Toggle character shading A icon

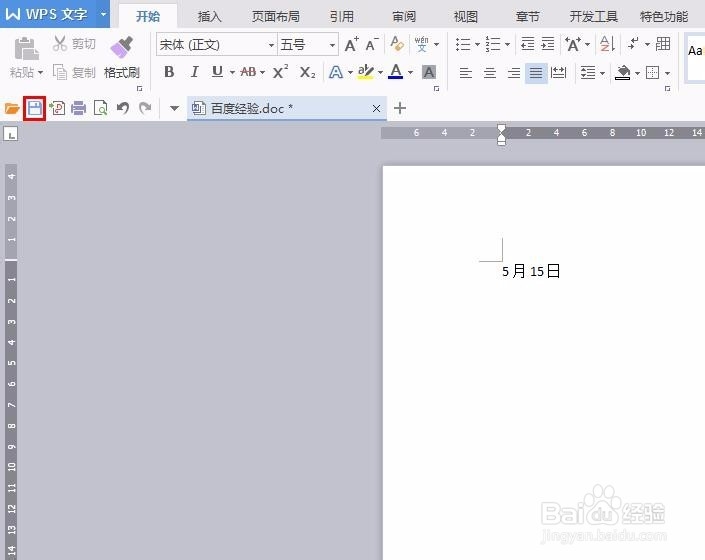[x=429, y=72]
